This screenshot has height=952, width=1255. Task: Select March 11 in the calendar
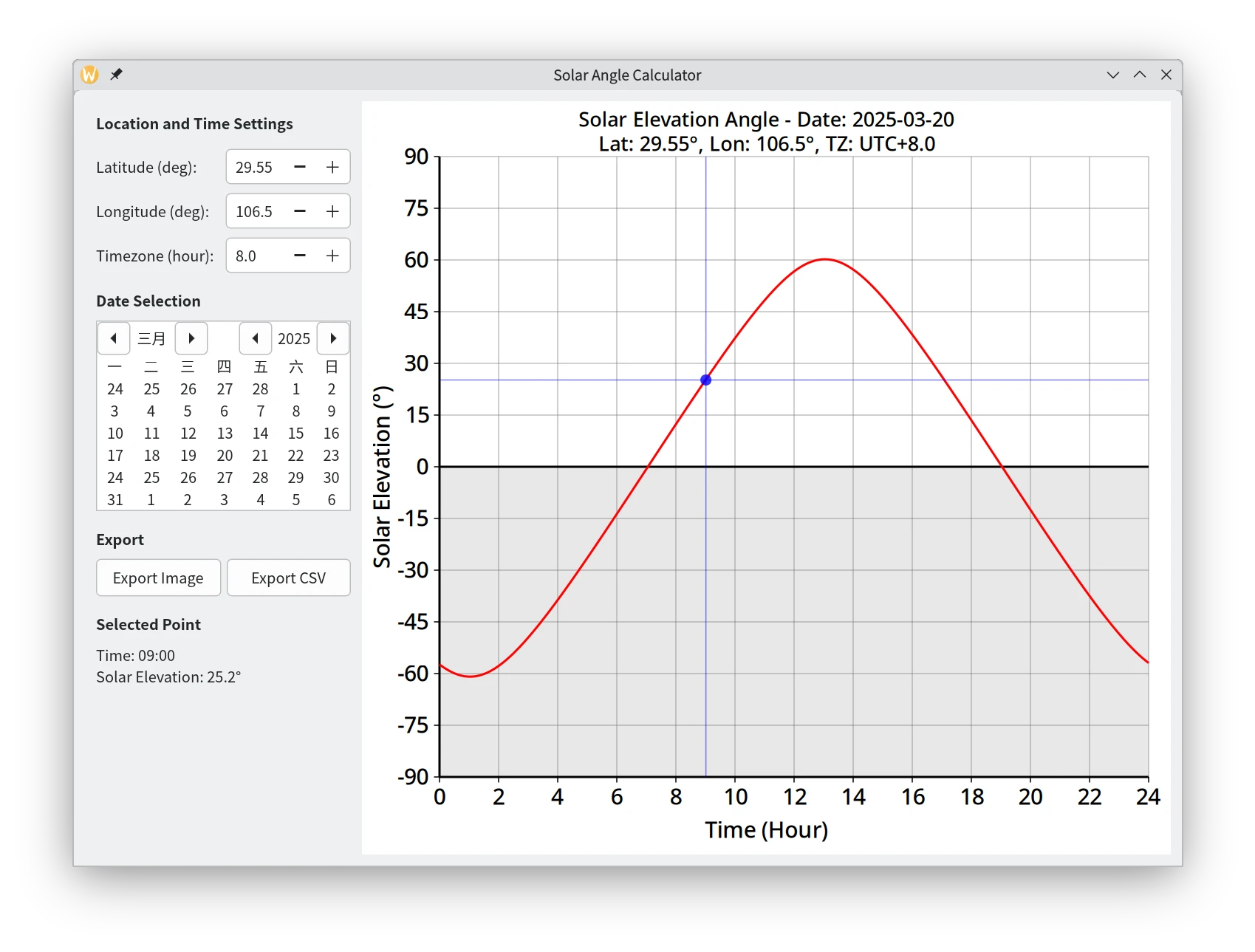pyautogui.click(x=151, y=434)
